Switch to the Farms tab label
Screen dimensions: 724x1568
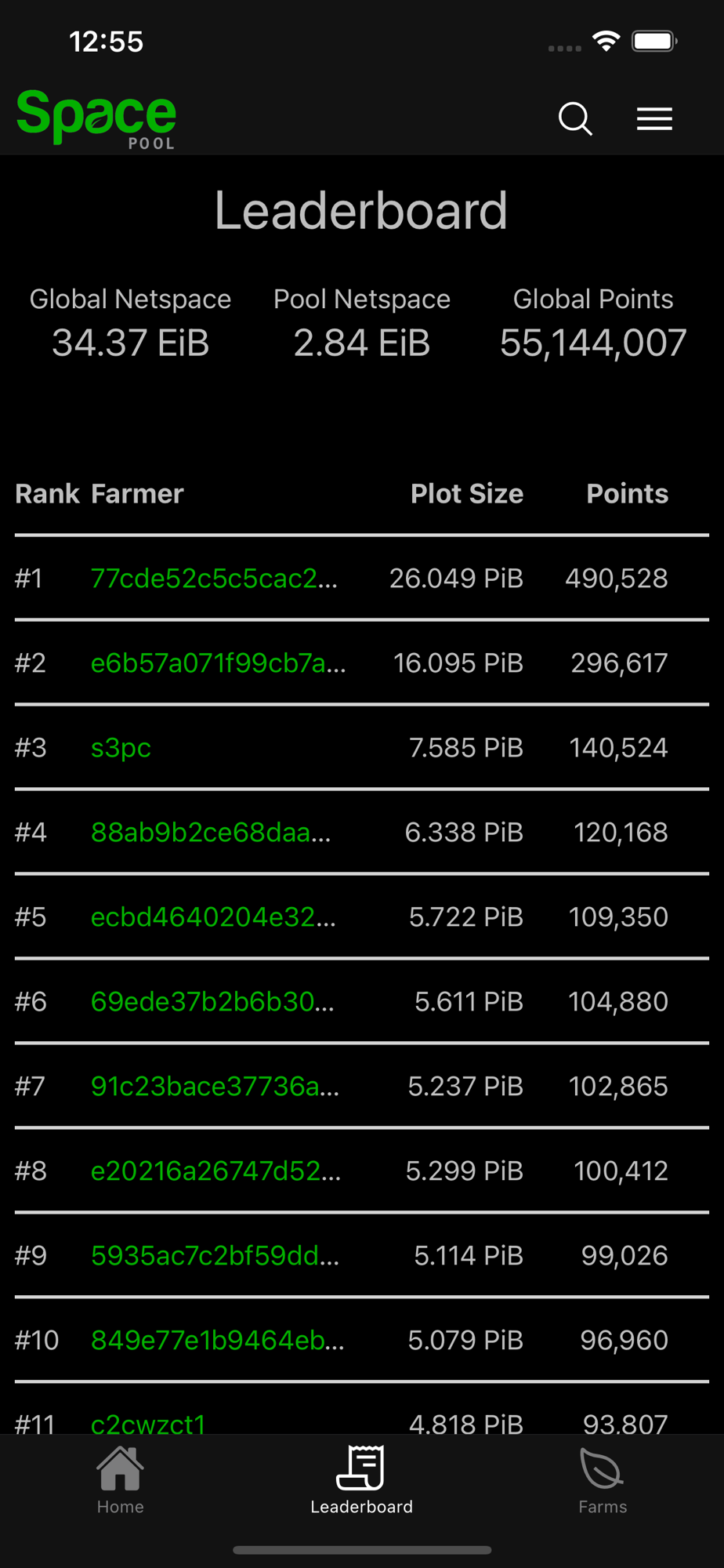pyautogui.click(x=603, y=1507)
